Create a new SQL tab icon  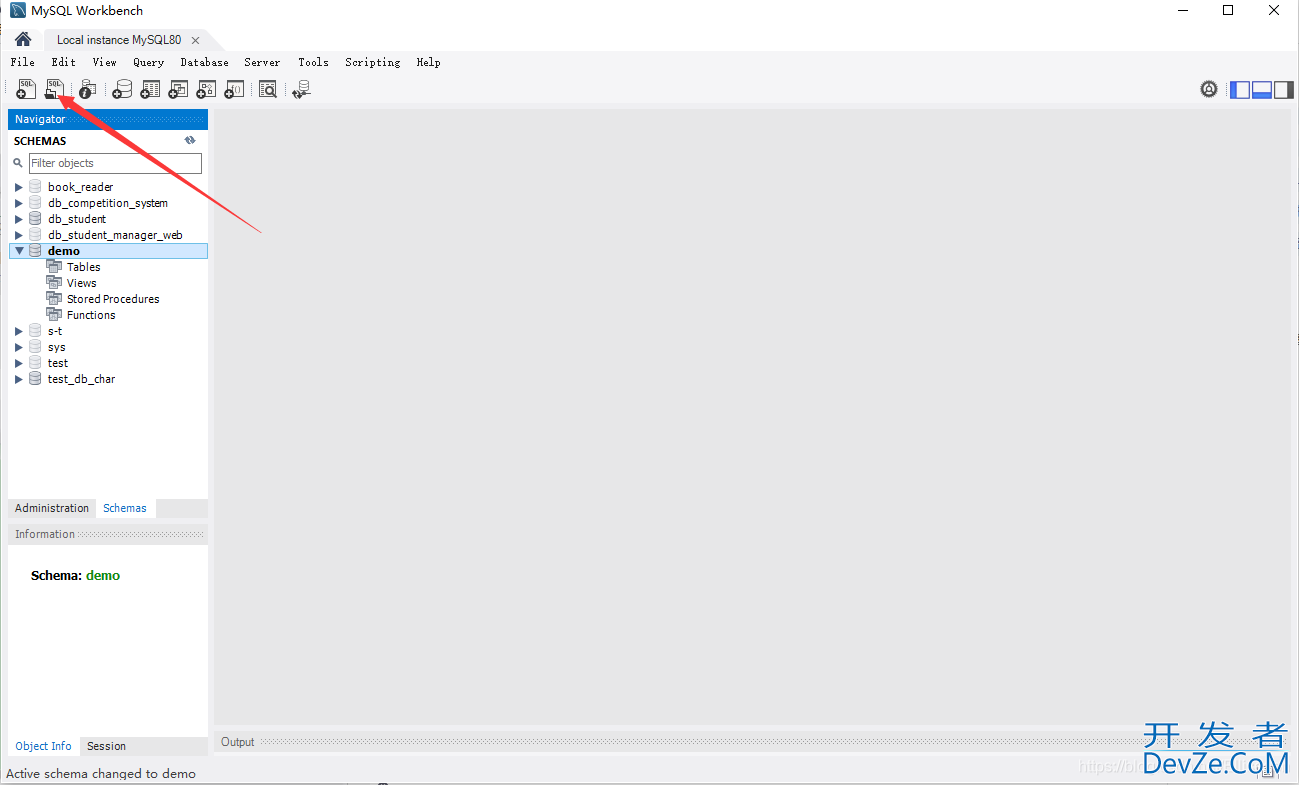click(26, 89)
